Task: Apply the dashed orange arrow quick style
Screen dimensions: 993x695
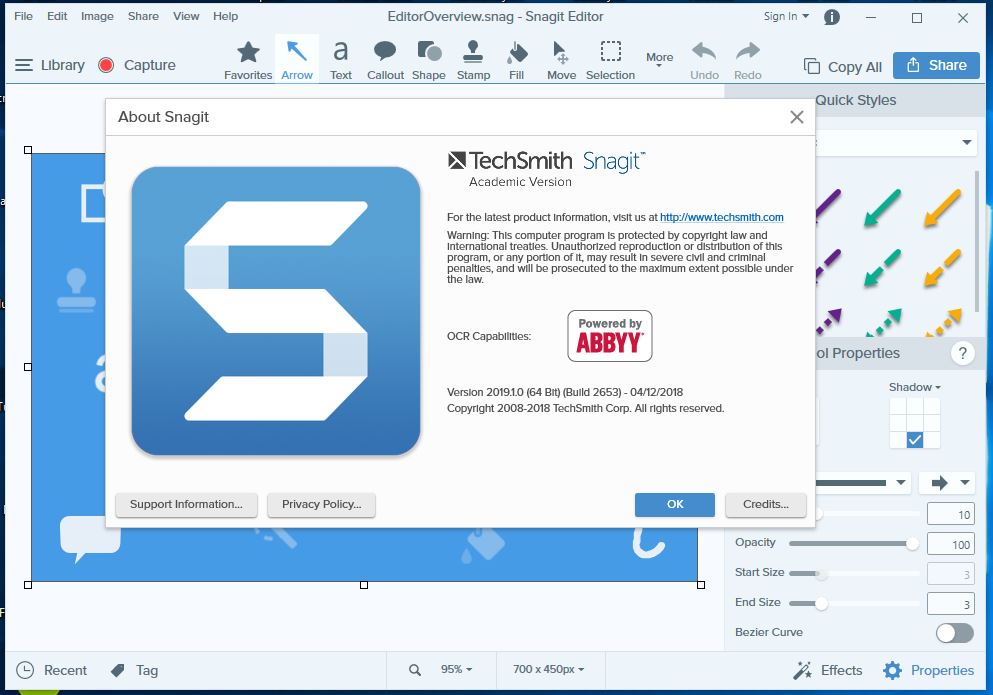Action: click(942, 267)
